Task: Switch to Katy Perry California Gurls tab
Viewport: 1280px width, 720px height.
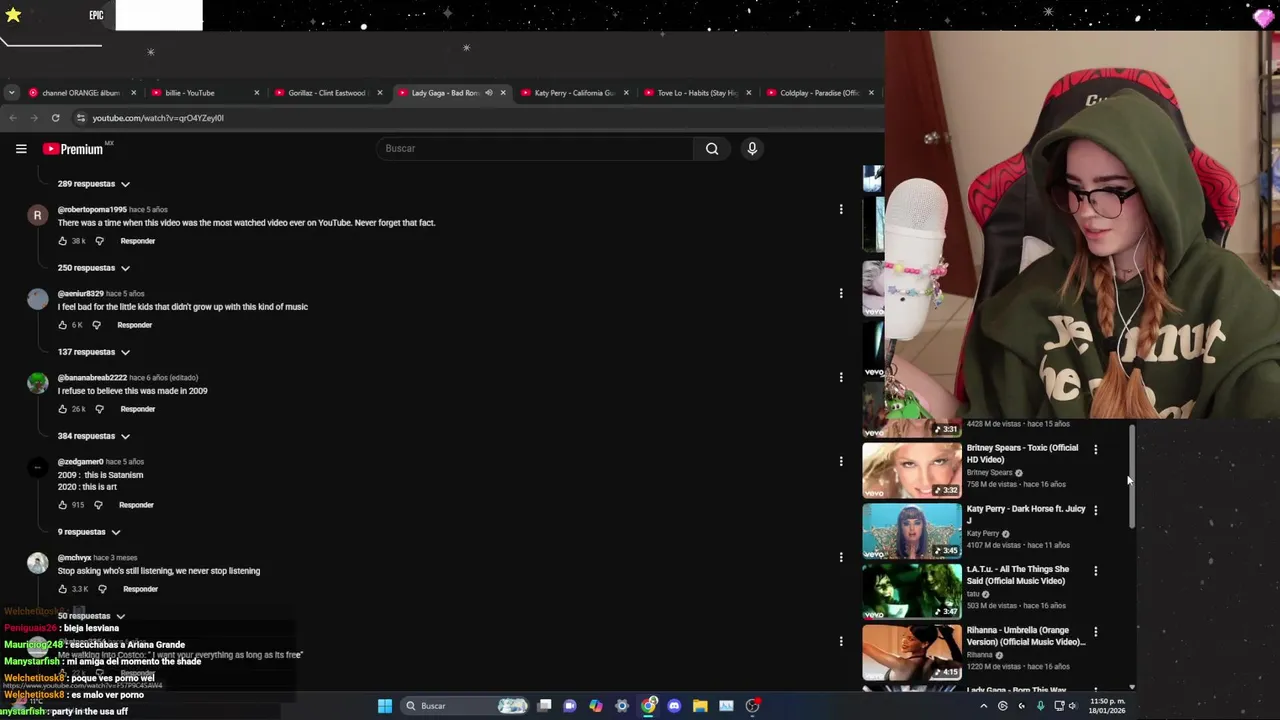Action: 575,93
